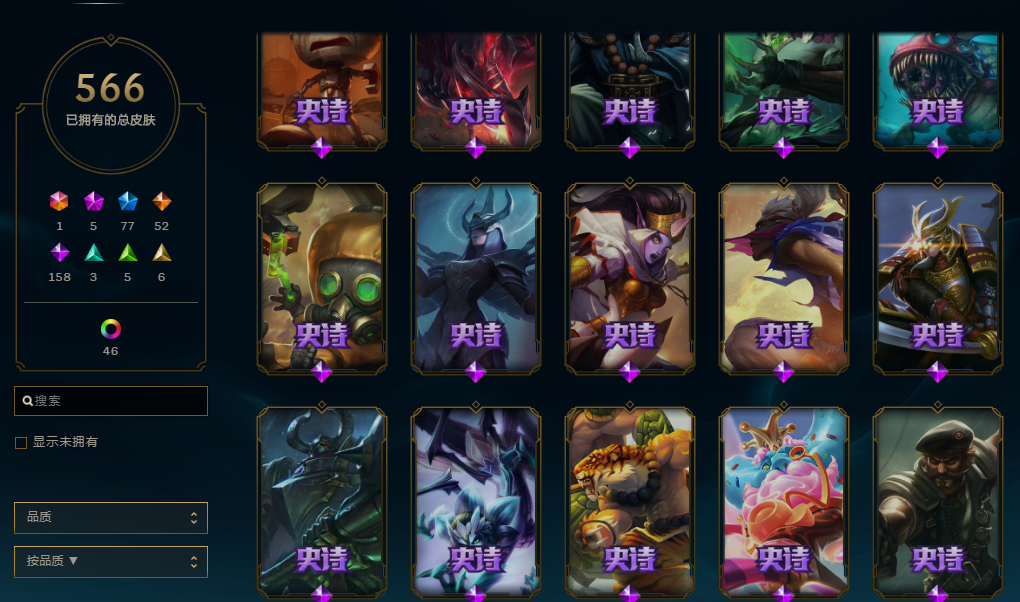Click the blue Legendary gem icon showing 77
The height and width of the screenshot is (602, 1020).
128,201
